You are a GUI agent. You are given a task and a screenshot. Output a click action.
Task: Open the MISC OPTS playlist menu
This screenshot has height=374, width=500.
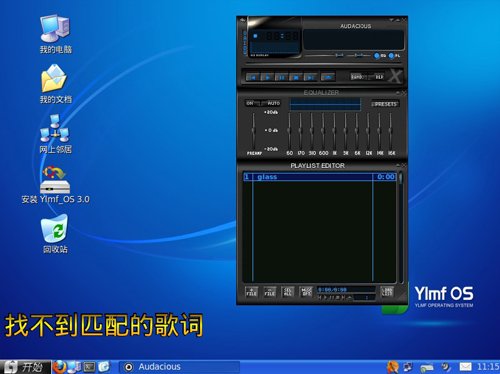[306, 292]
